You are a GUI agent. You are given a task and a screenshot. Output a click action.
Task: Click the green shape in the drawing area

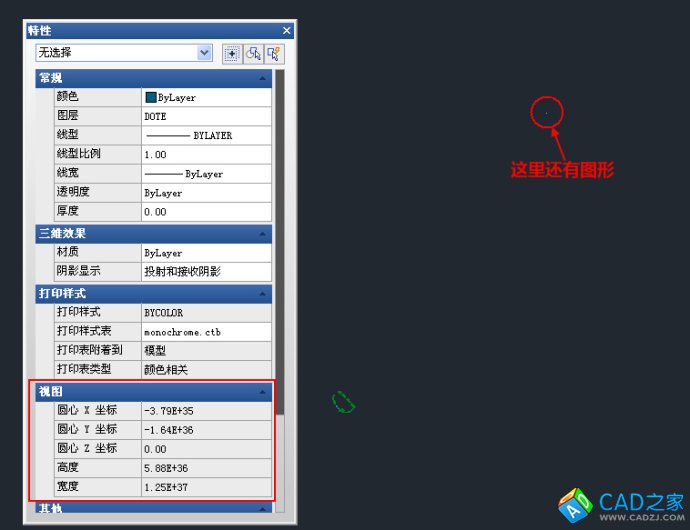344,402
